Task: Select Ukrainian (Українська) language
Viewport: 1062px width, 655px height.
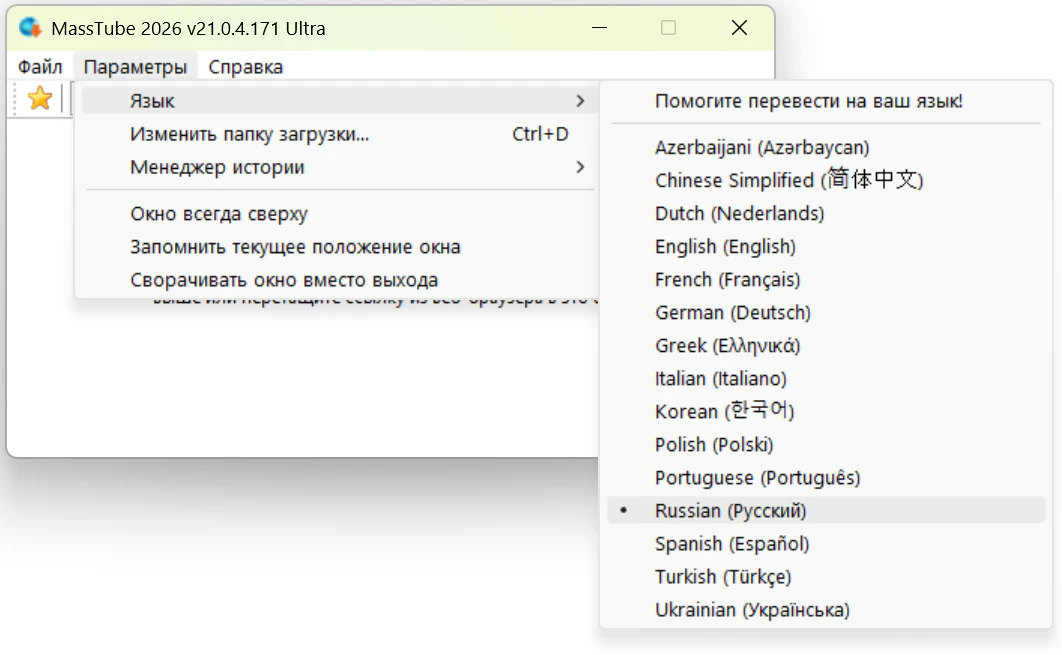Action: click(752, 610)
